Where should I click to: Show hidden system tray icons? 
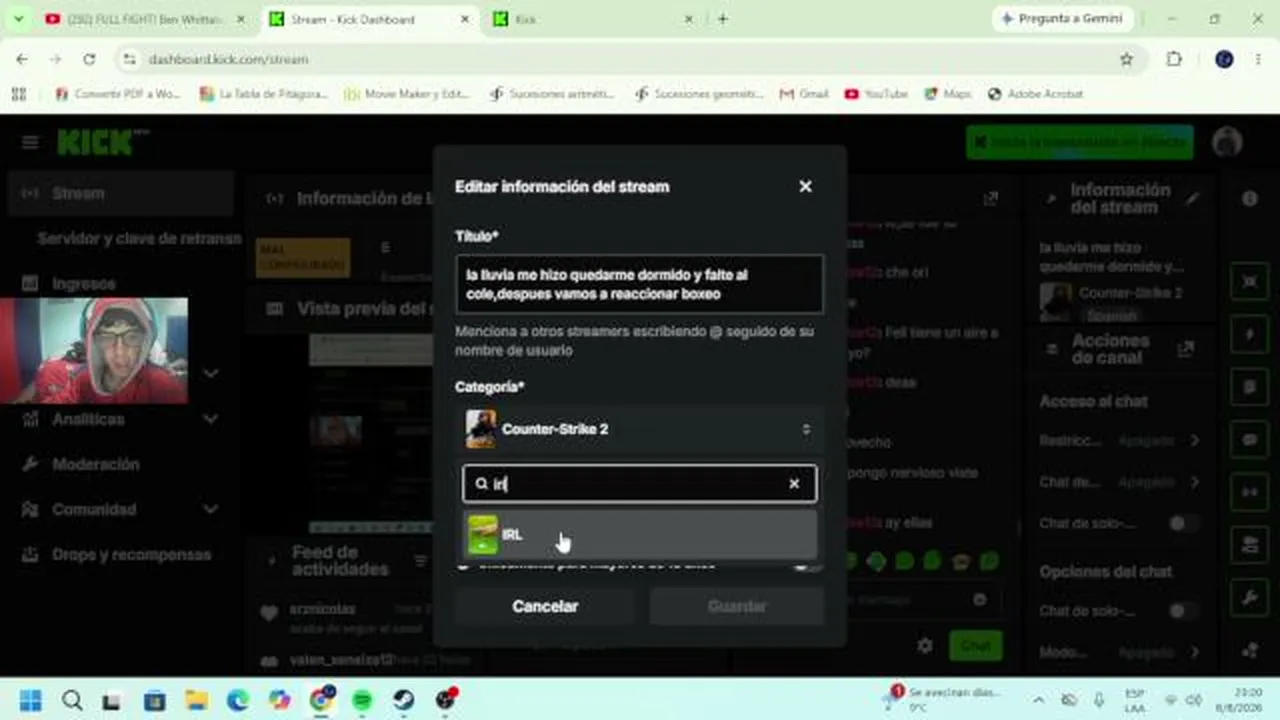click(x=1038, y=700)
